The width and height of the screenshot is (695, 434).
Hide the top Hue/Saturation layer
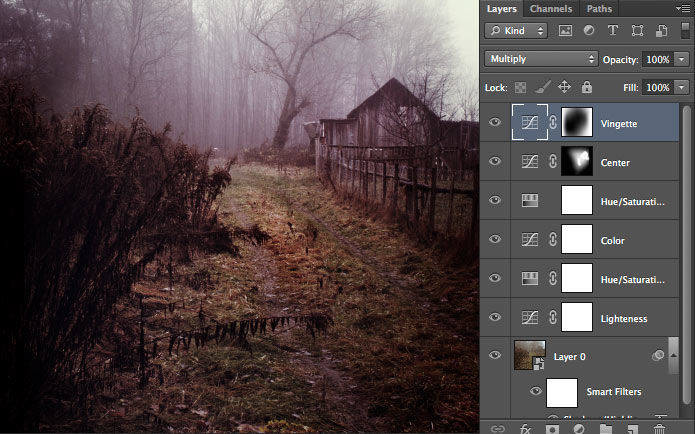click(495, 200)
